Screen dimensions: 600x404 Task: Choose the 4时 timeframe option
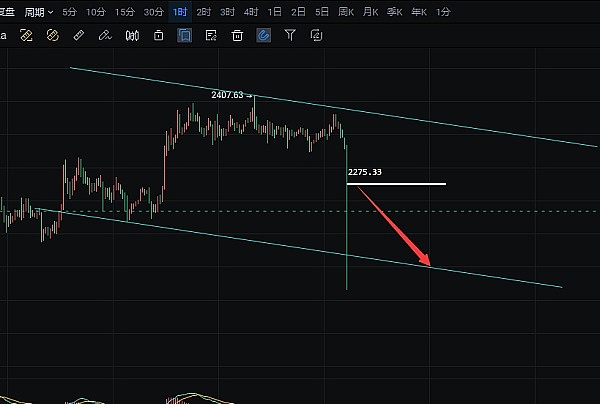250,12
